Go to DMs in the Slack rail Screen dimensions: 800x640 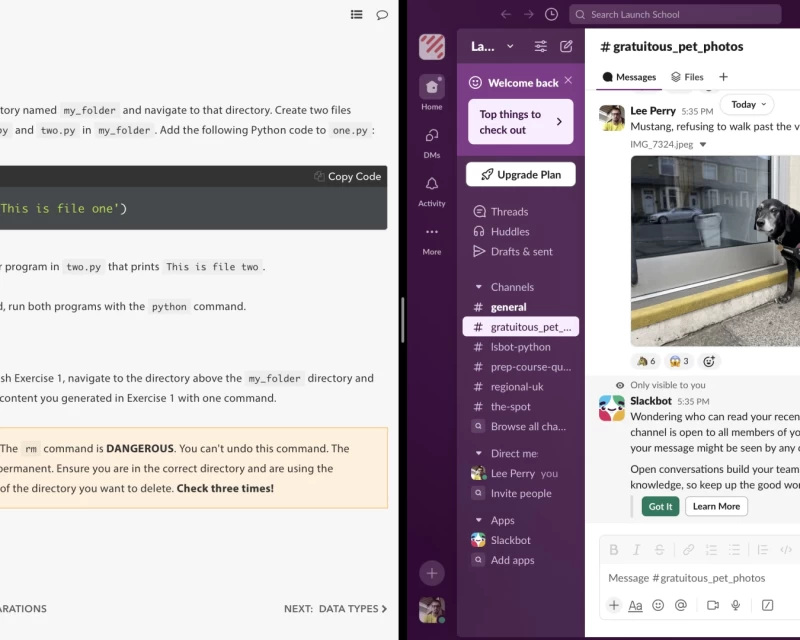(432, 141)
